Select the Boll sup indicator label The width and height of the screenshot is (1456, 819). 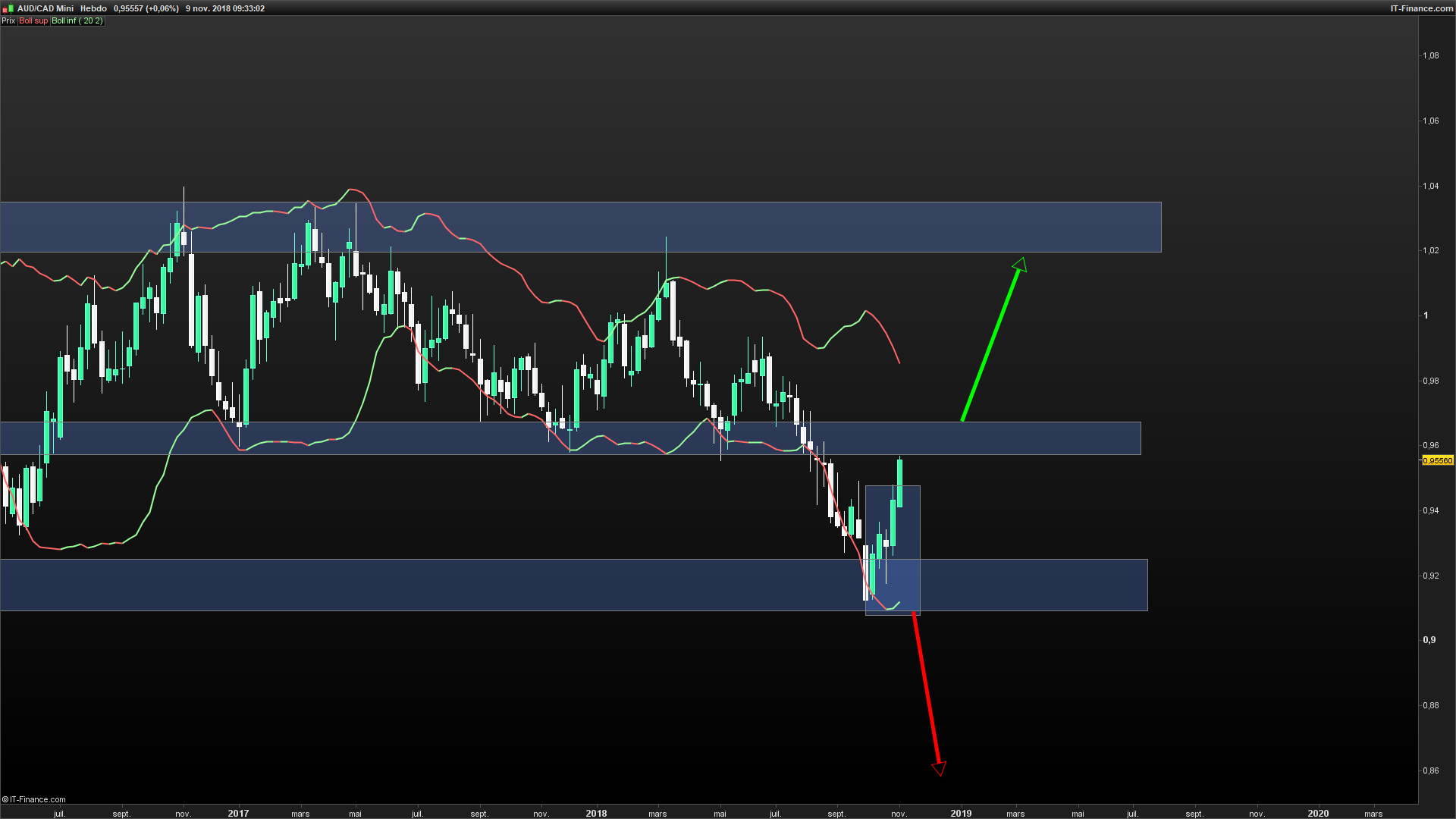[x=33, y=21]
